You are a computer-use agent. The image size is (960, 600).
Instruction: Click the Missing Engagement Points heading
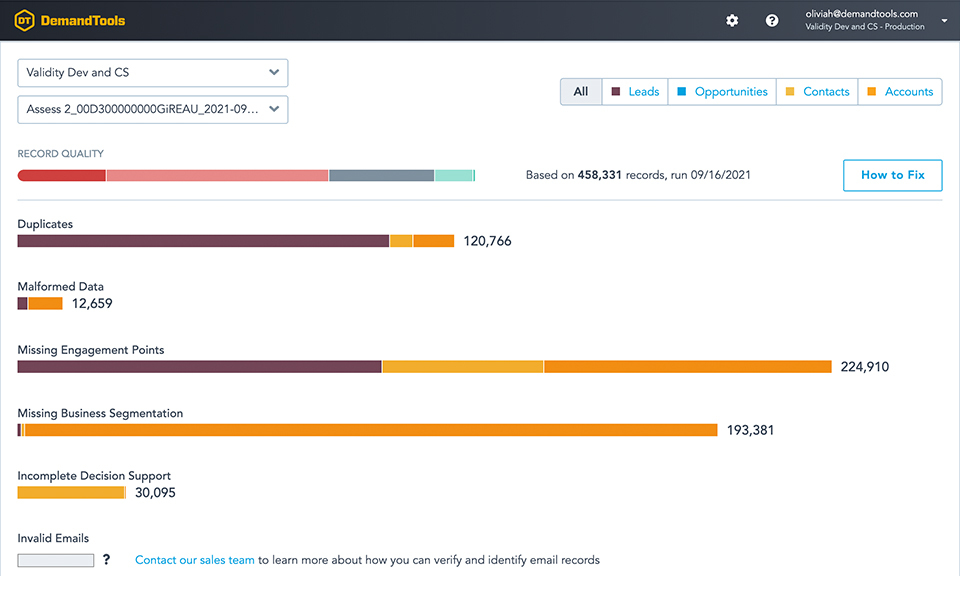click(91, 350)
